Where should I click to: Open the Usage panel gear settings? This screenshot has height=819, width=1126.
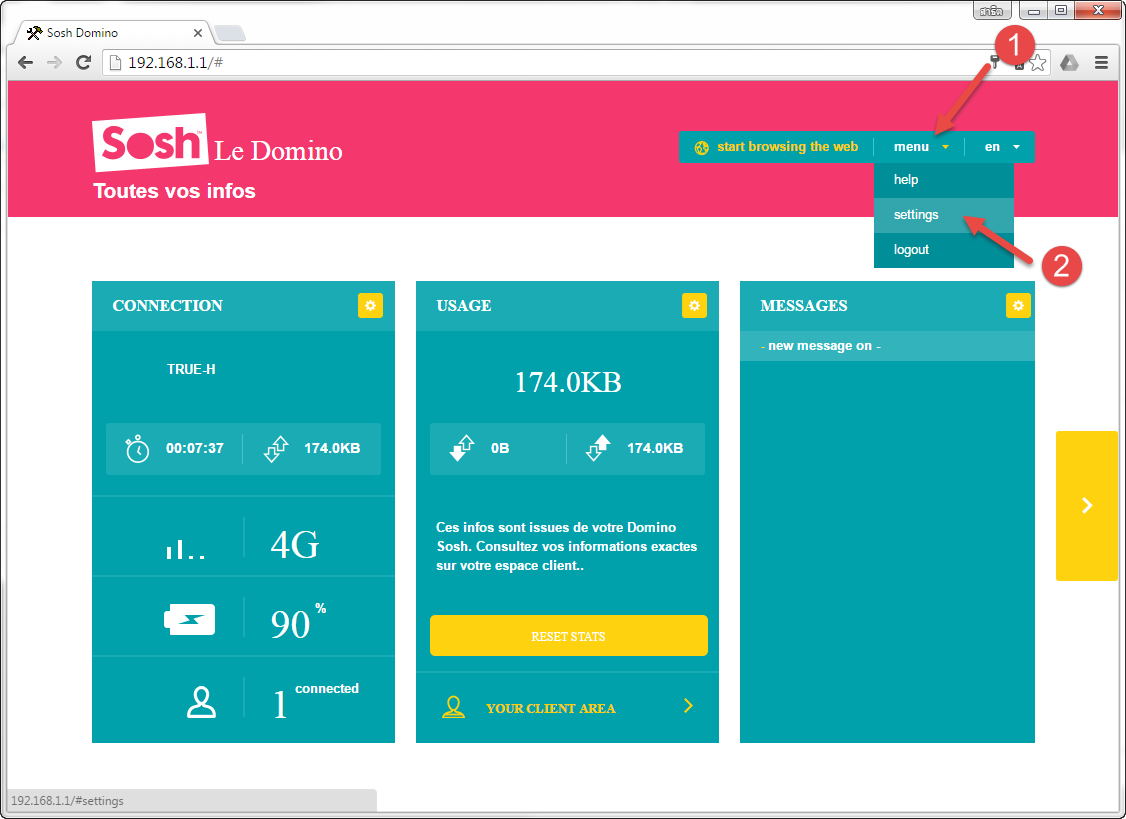click(694, 305)
